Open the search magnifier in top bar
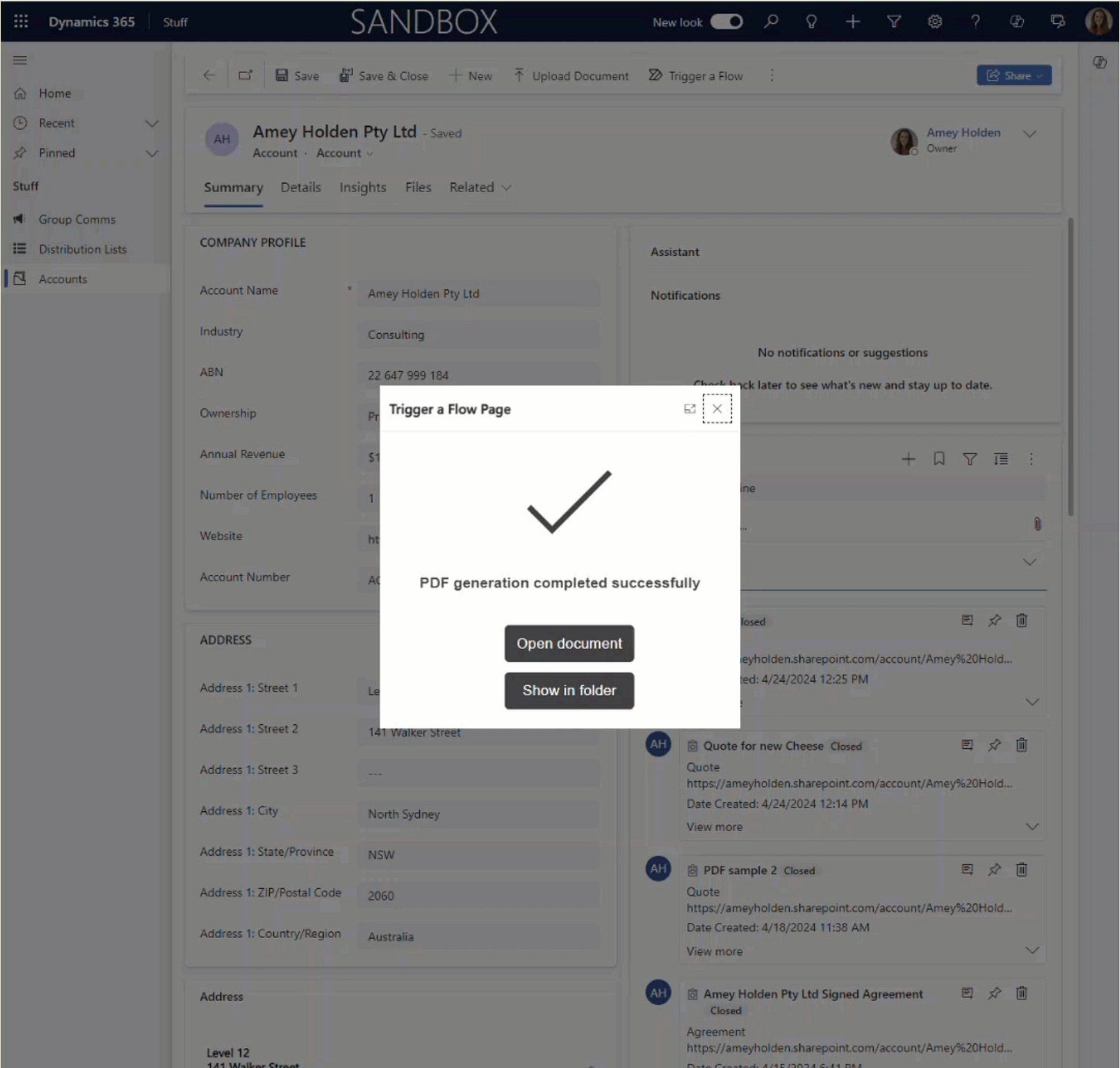The height and width of the screenshot is (1068, 1120). pos(771,22)
